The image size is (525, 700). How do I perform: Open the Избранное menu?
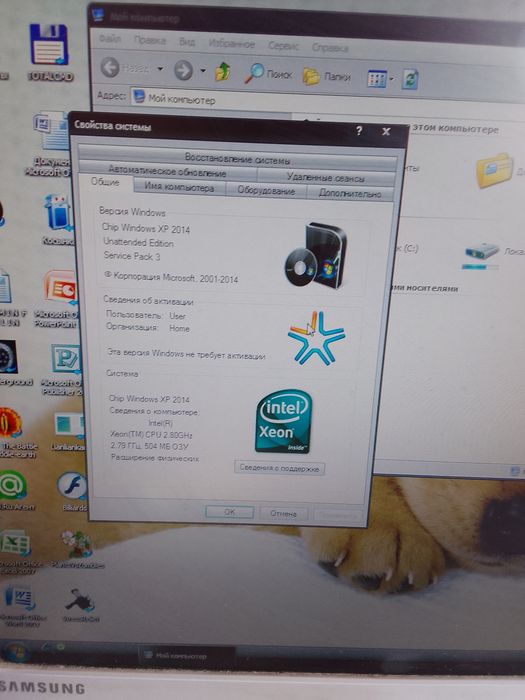(x=231, y=44)
